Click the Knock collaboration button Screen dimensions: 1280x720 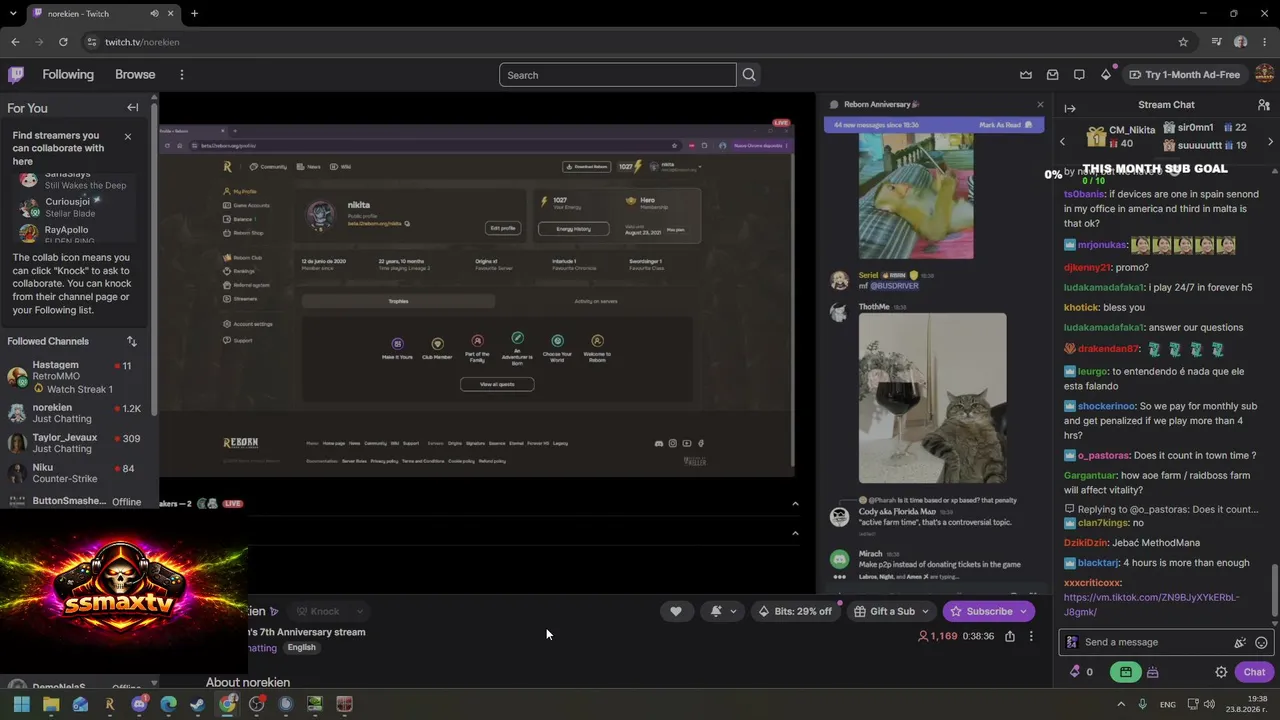pyautogui.click(x=319, y=611)
